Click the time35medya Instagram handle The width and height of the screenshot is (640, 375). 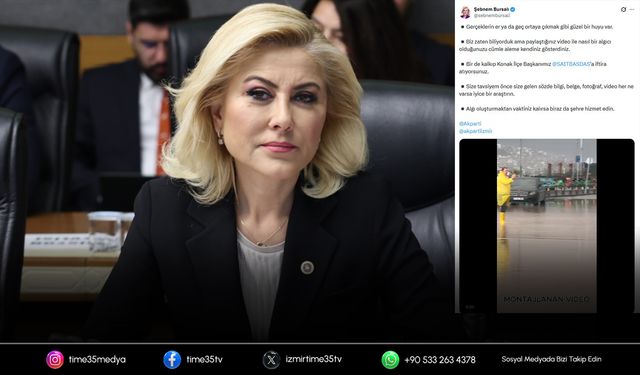click(x=97, y=359)
